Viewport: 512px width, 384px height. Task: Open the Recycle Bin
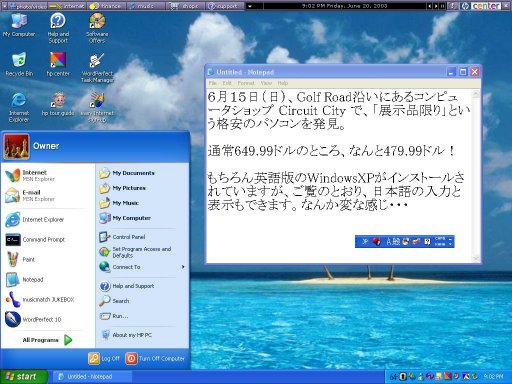(19, 64)
